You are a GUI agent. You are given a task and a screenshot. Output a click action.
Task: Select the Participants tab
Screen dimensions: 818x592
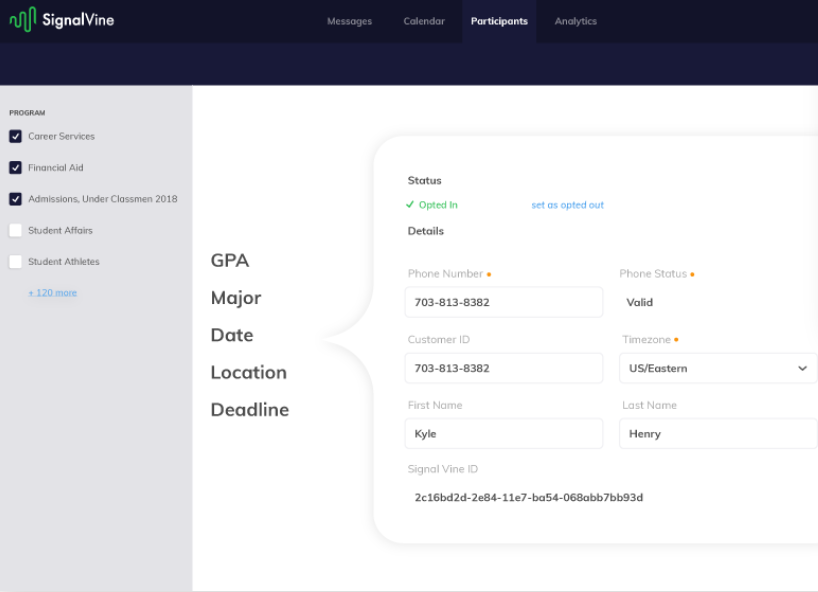pos(499,20)
